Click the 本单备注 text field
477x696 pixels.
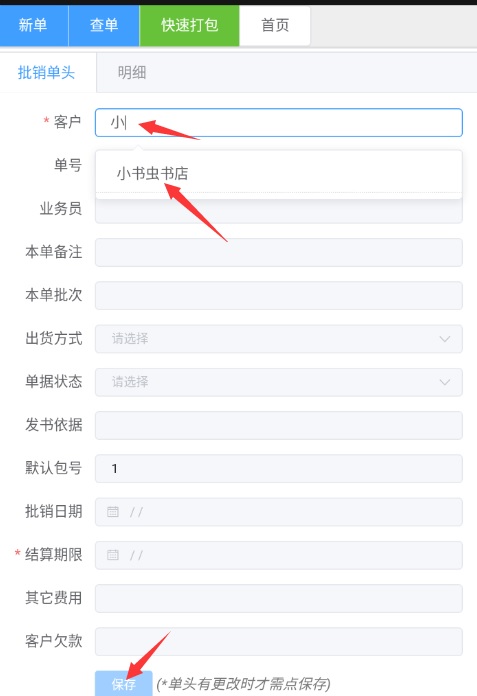click(x=279, y=253)
